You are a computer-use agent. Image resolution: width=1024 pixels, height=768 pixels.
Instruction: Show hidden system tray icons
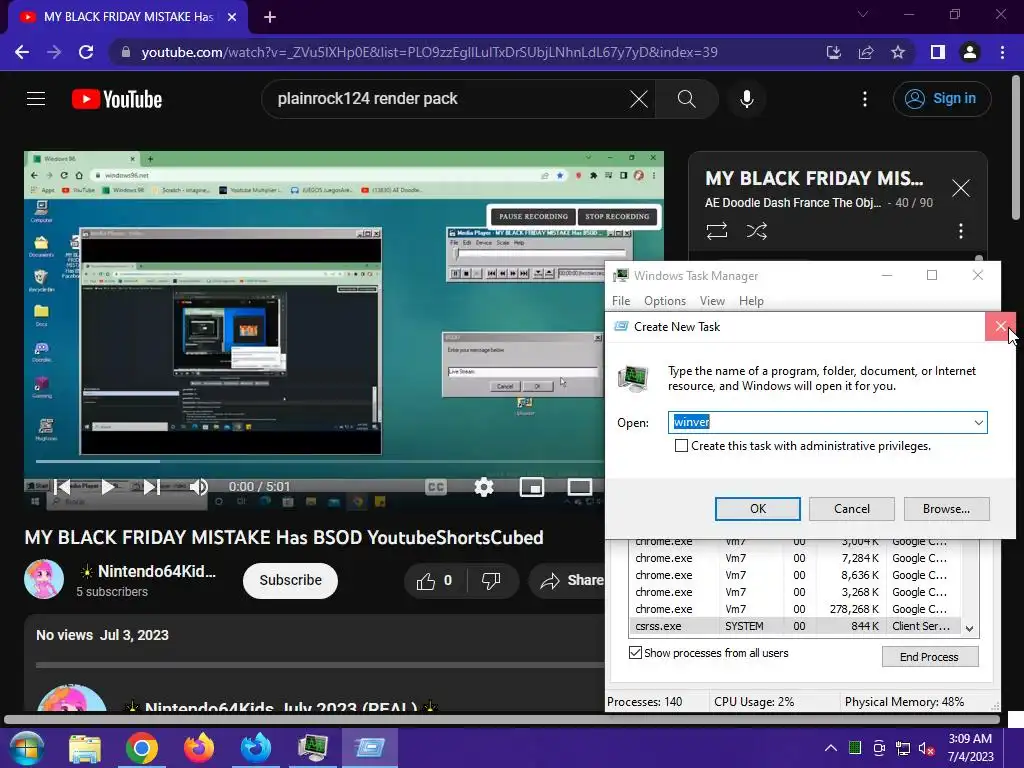[x=830, y=748]
